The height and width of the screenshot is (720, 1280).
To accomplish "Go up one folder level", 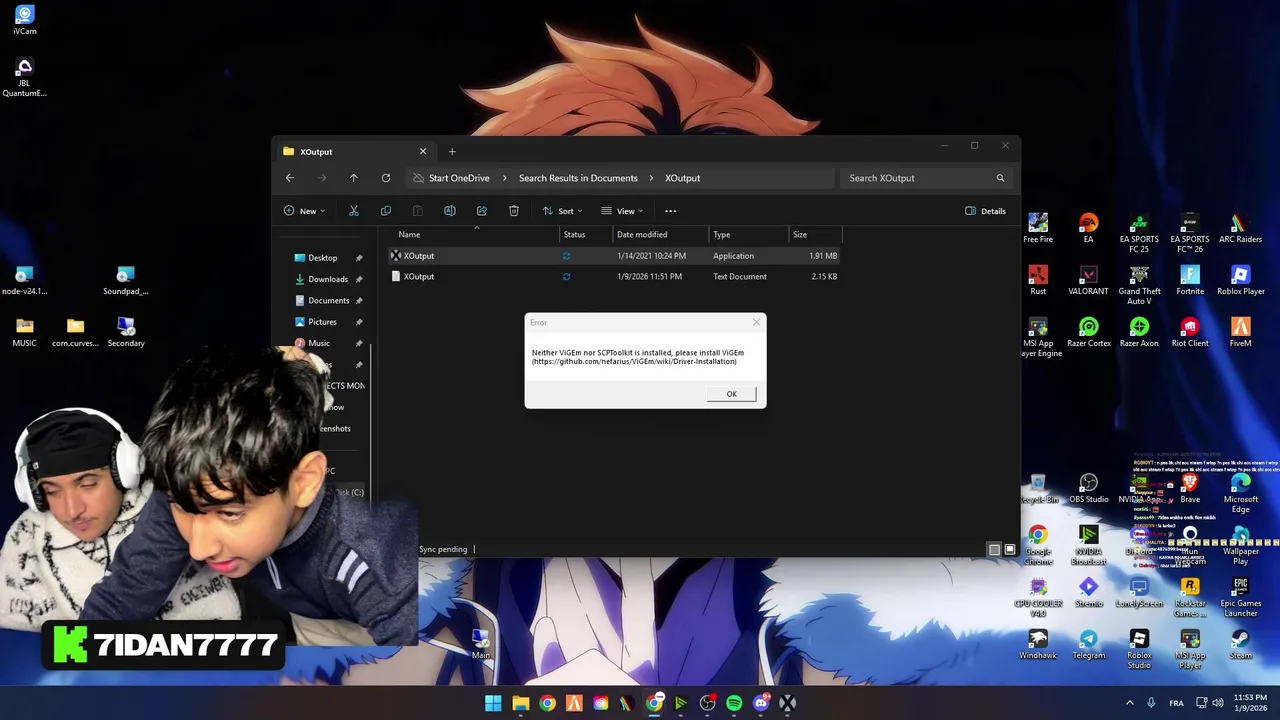I will [353, 178].
